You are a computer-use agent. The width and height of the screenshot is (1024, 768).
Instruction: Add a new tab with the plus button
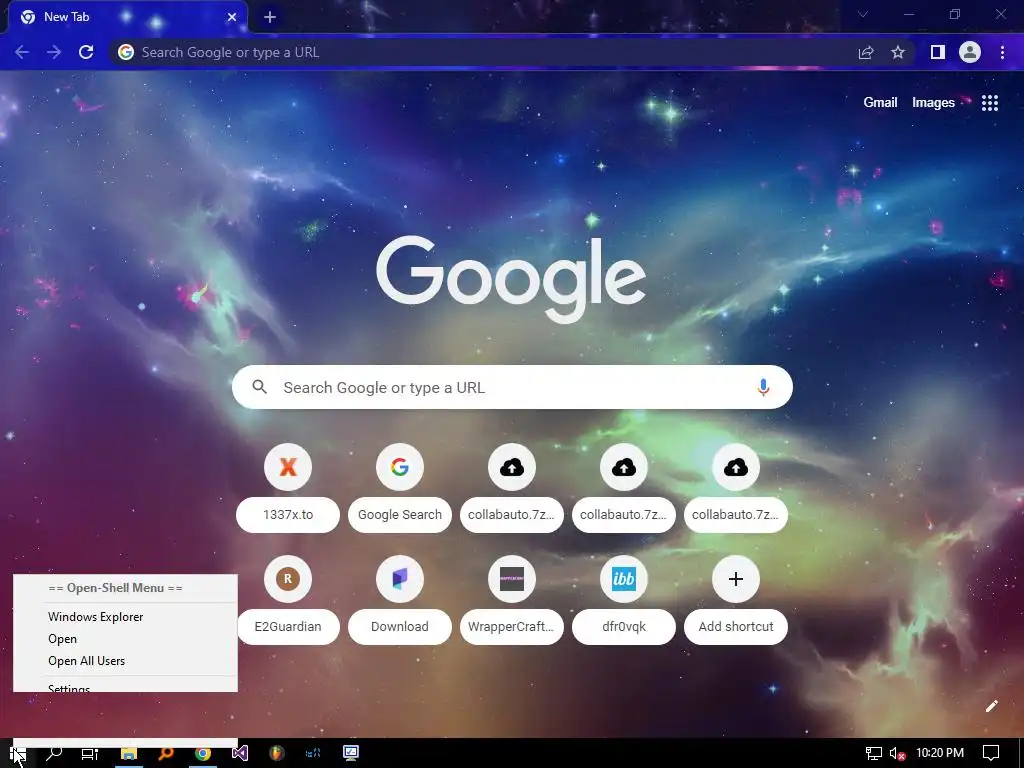(x=270, y=18)
